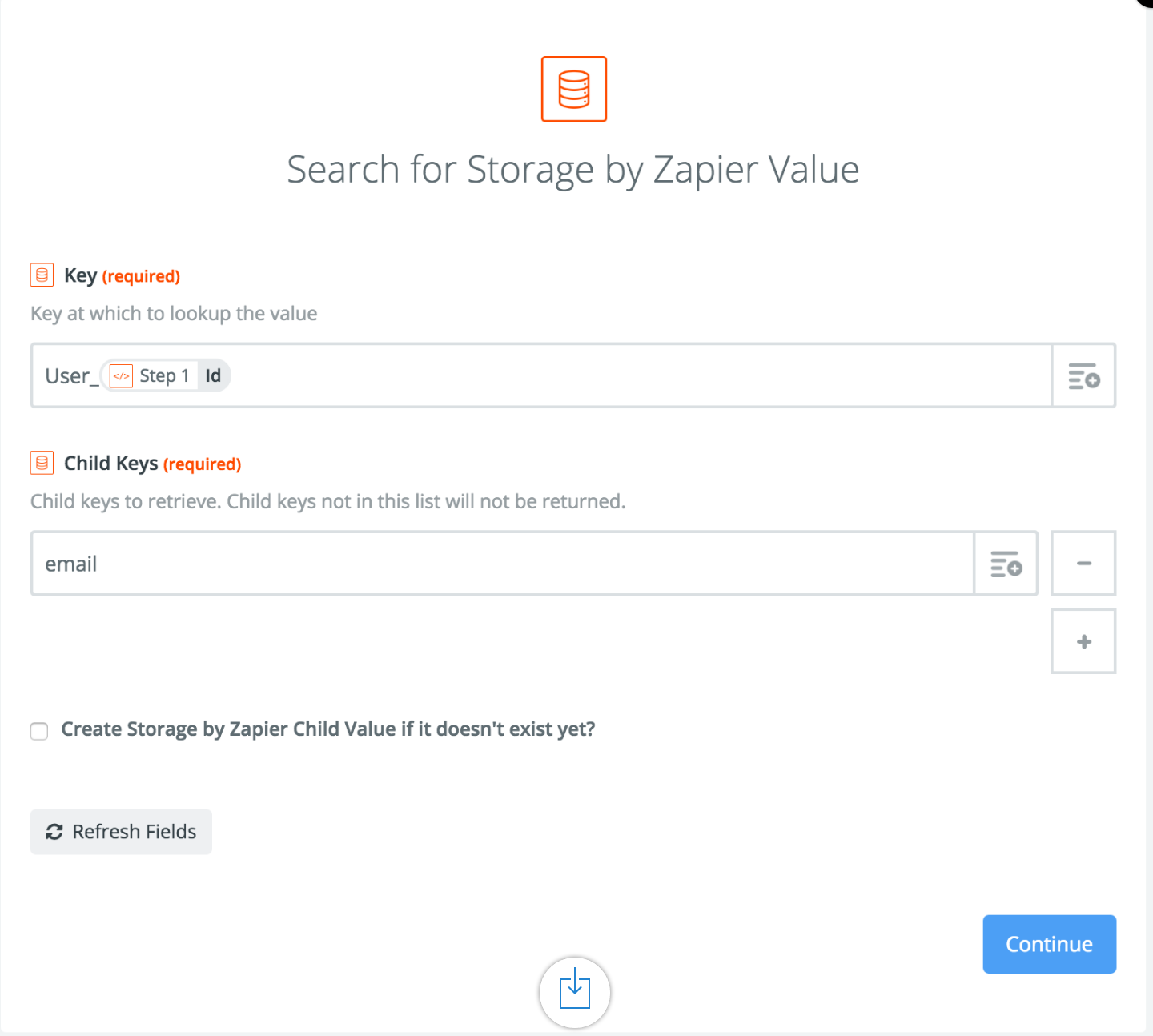Viewport: 1153px width, 1036px height.
Task: Click the 'Key (required)' label
Action: coord(122,275)
